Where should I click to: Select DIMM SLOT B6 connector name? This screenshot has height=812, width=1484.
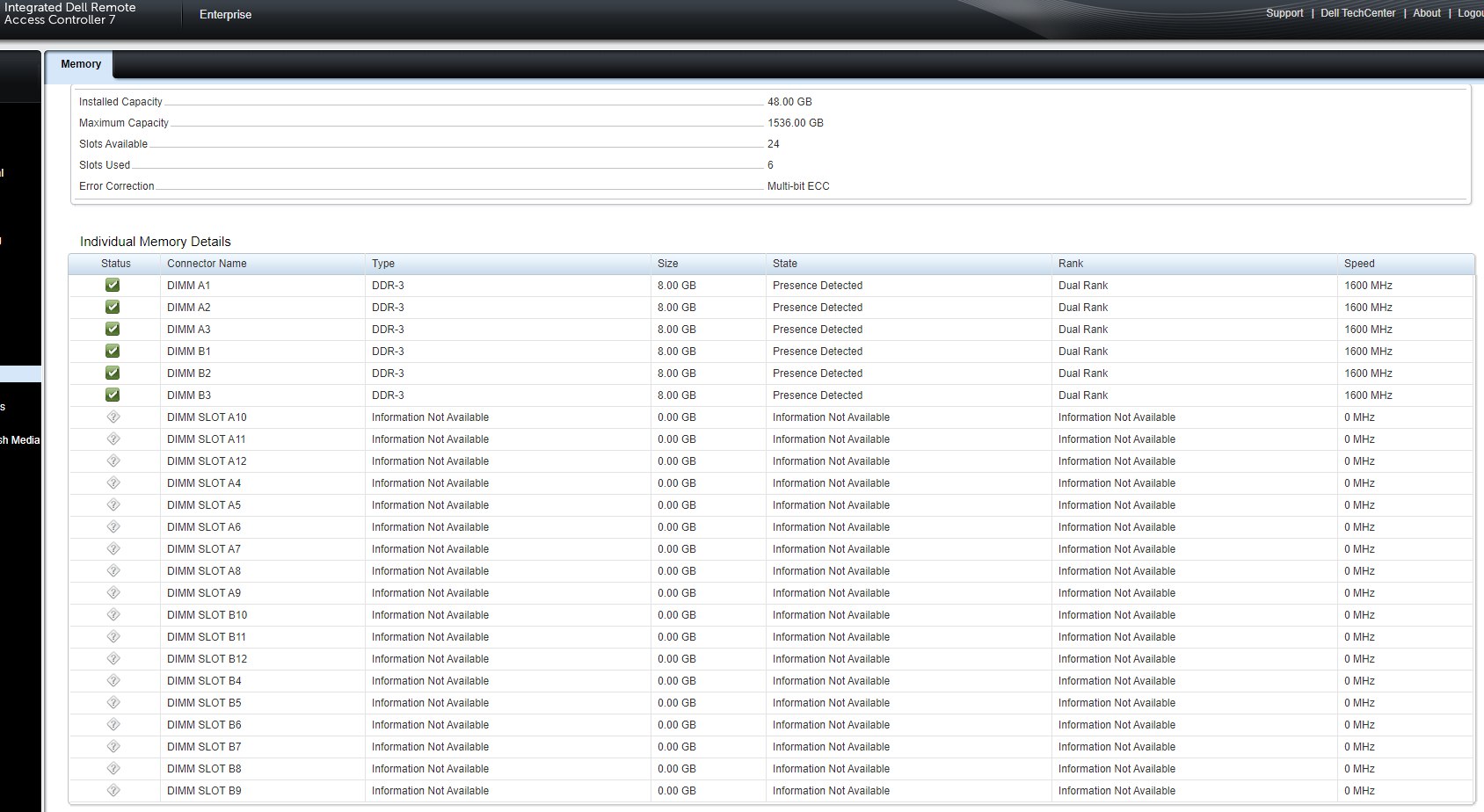pyautogui.click(x=204, y=725)
